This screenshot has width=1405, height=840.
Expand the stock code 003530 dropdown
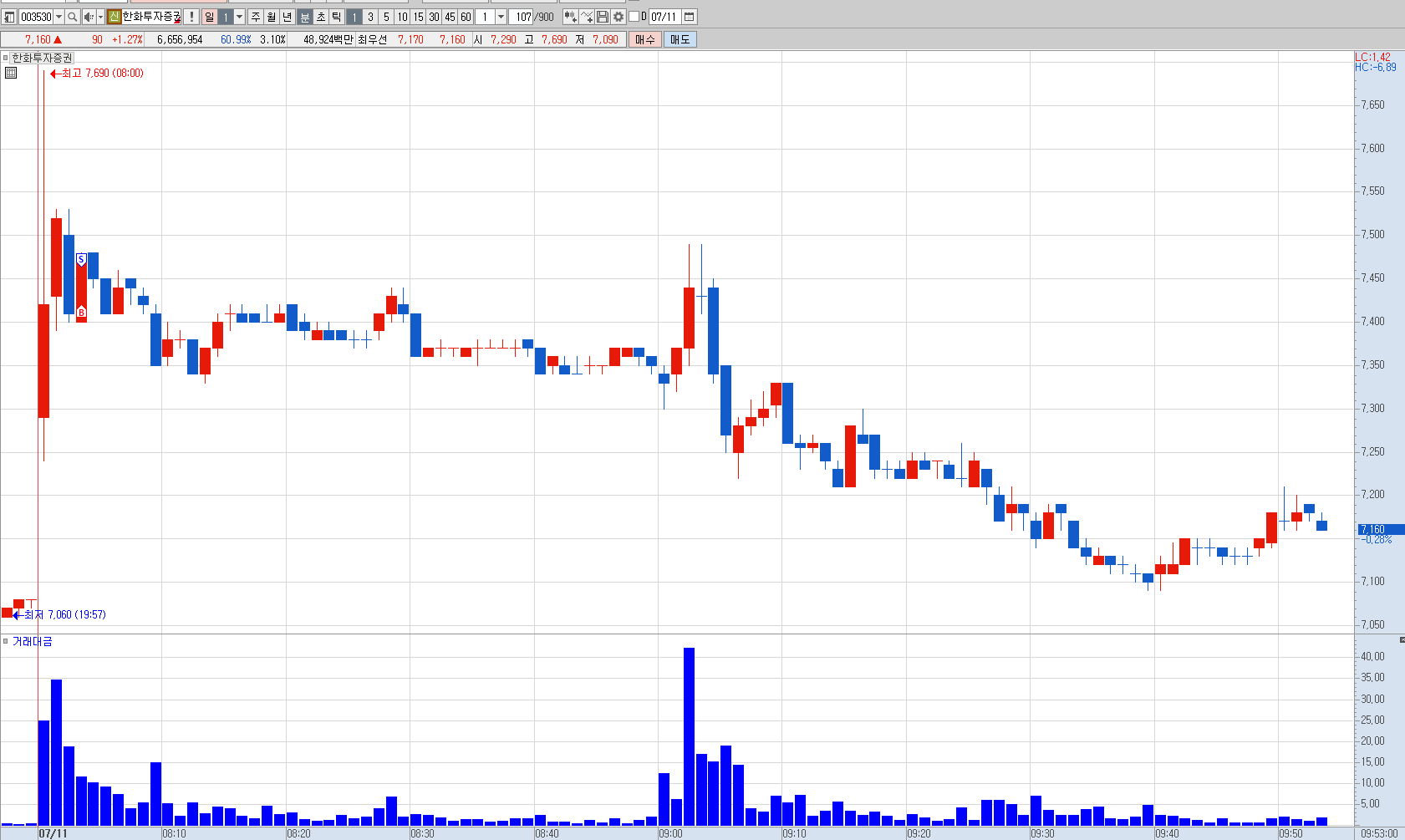59,17
